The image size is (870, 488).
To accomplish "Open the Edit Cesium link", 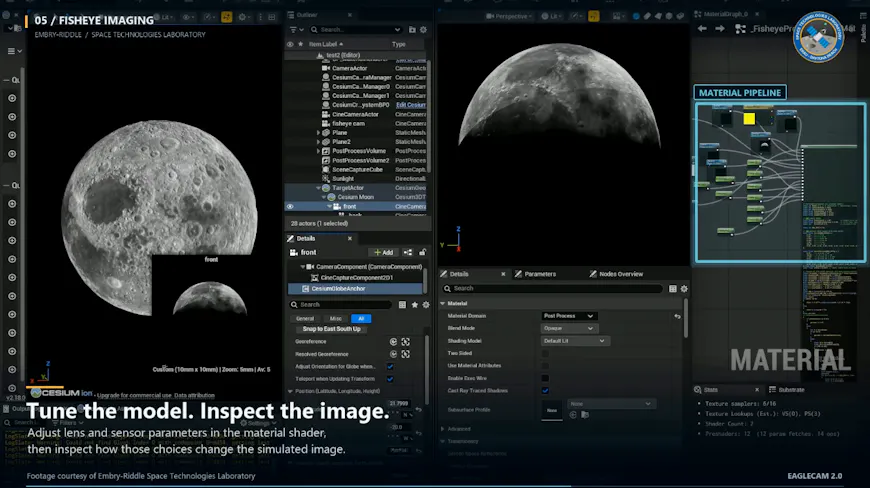I will (x=411, y=105).
